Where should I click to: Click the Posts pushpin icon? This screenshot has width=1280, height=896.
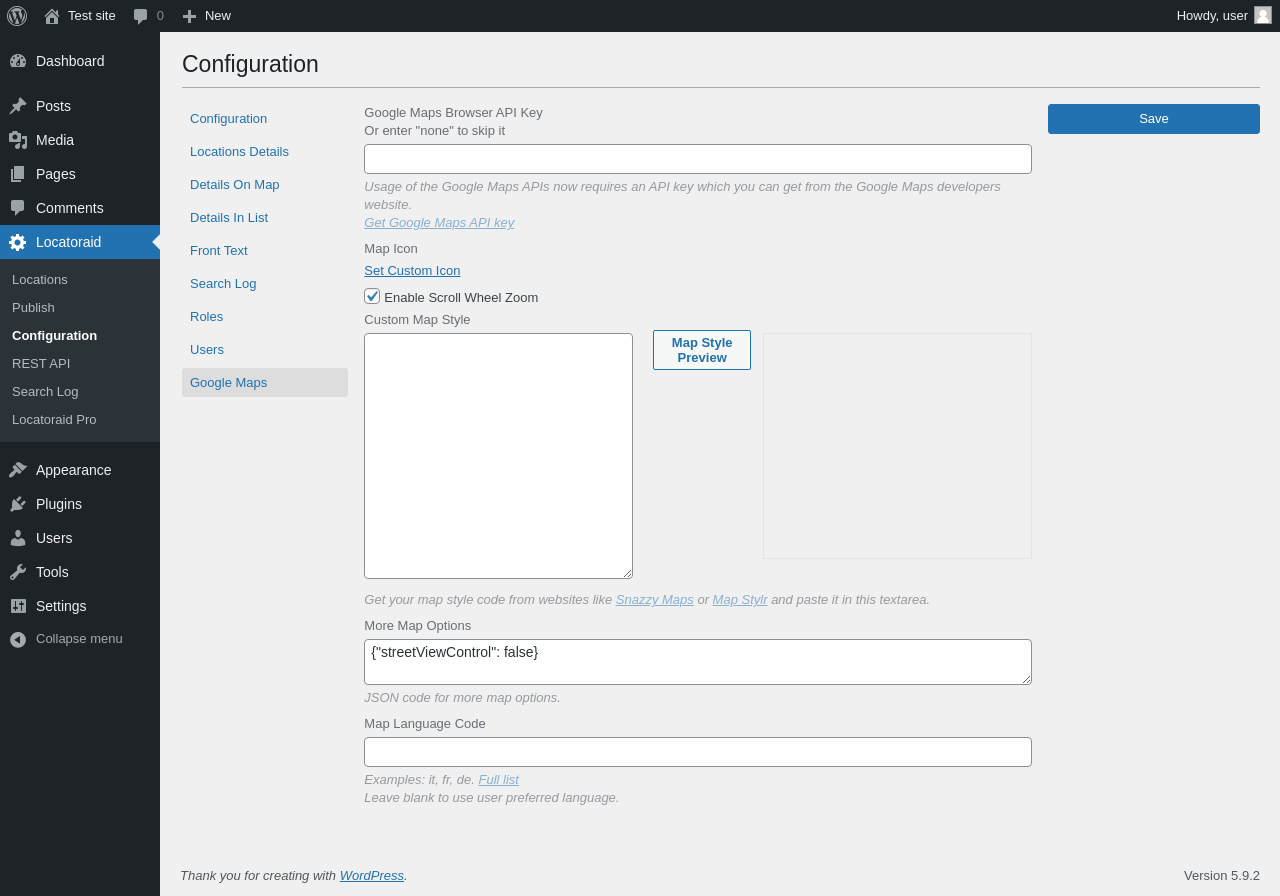click(x=18, y=106)
